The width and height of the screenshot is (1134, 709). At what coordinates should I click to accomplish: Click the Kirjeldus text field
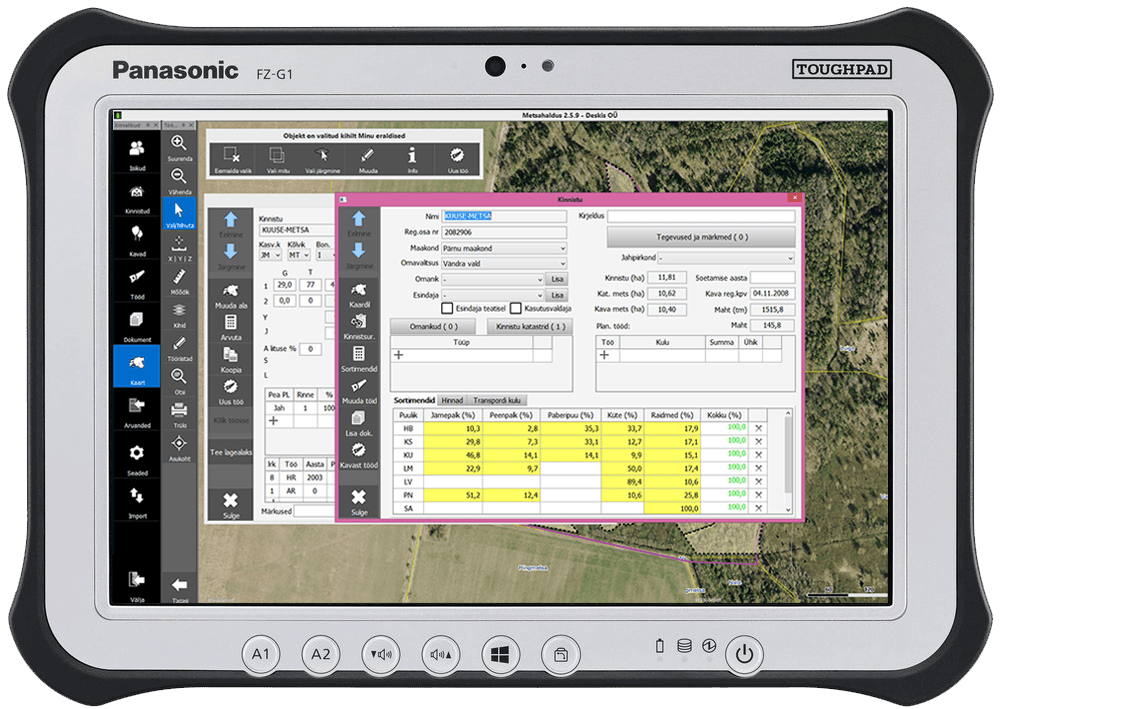[701, 216]
